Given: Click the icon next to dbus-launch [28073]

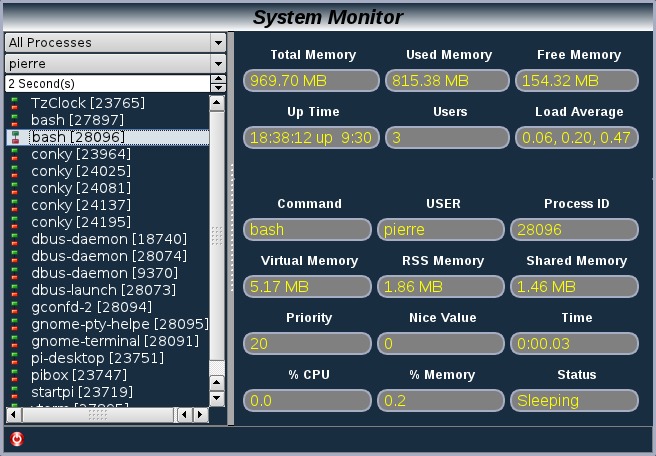Looking at the screenshot, I should click(15, 290).
